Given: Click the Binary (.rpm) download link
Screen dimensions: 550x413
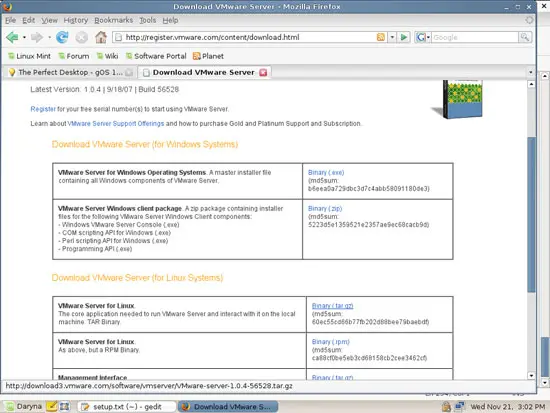Looking at the screenshot, I should (330, 342).
